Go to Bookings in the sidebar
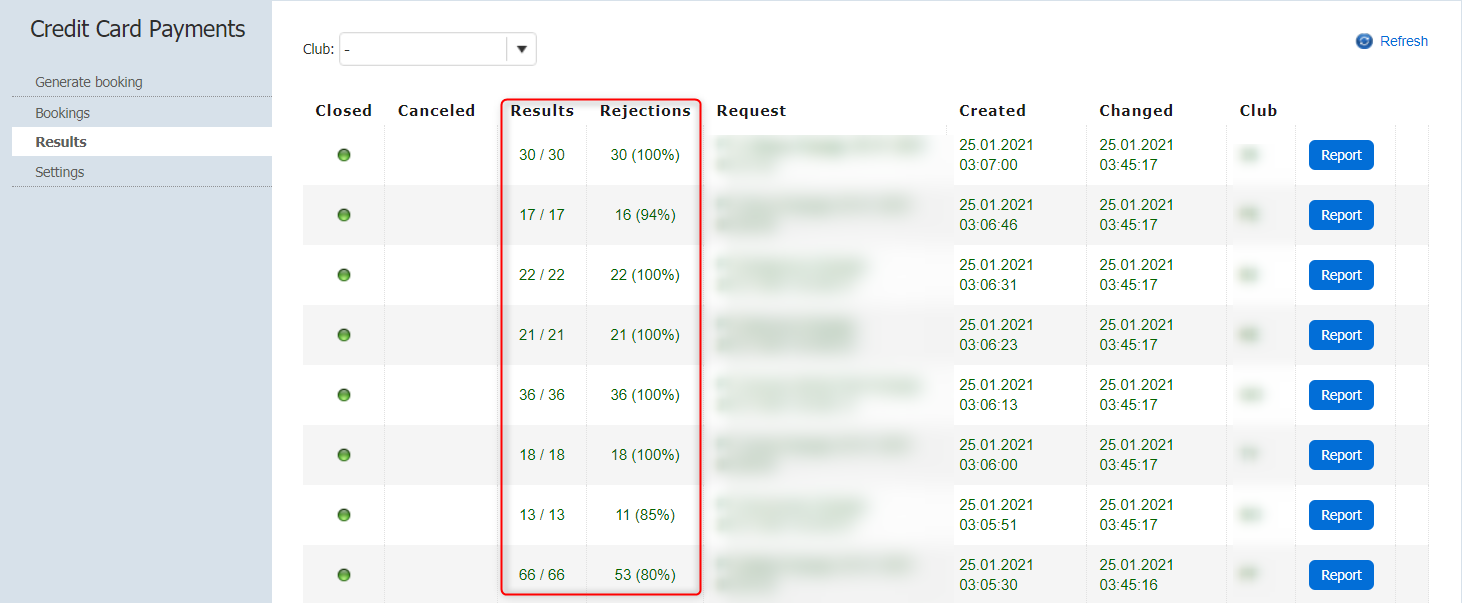The height and width of the screenshot is (603, 1462). click(63, 113)
